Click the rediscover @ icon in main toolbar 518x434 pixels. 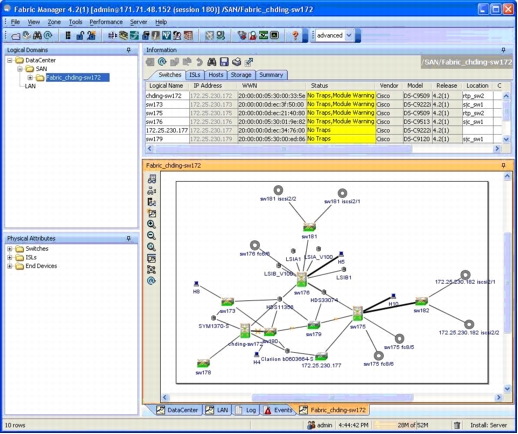point(48,35)
